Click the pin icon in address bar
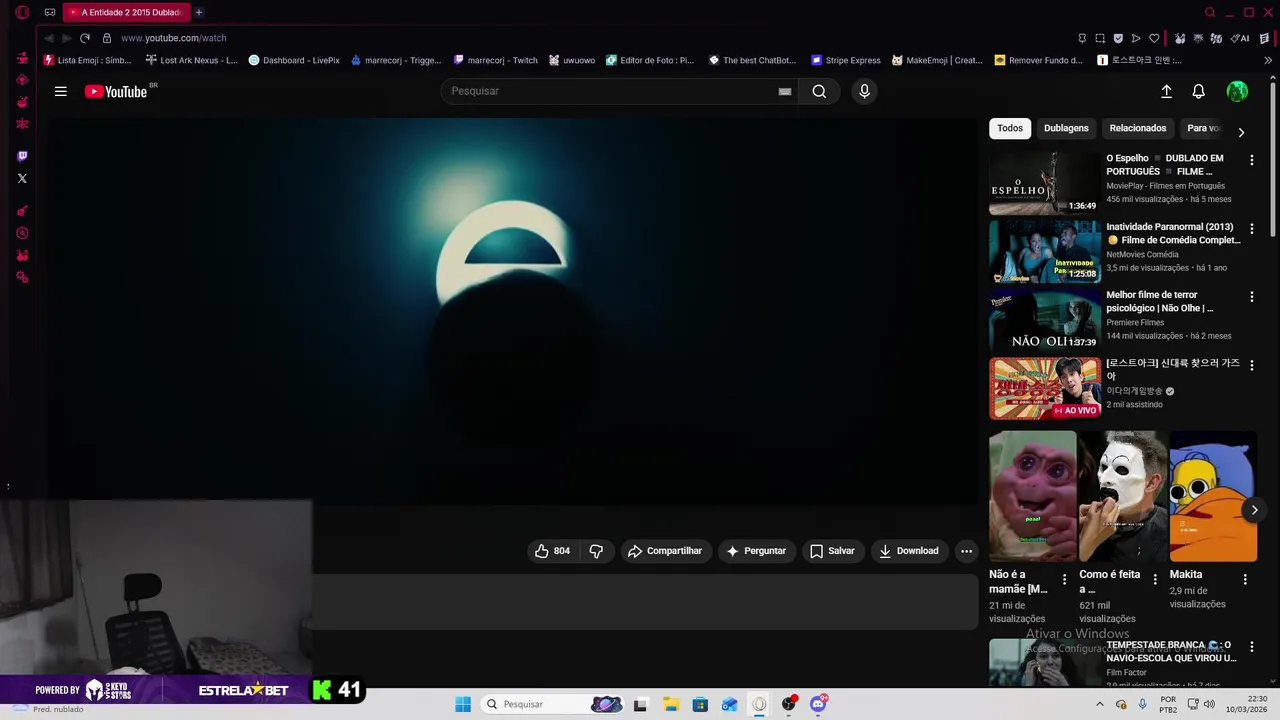This screenshot has width=1280, height=720. pyautogui.click(x=1082, y=38)
